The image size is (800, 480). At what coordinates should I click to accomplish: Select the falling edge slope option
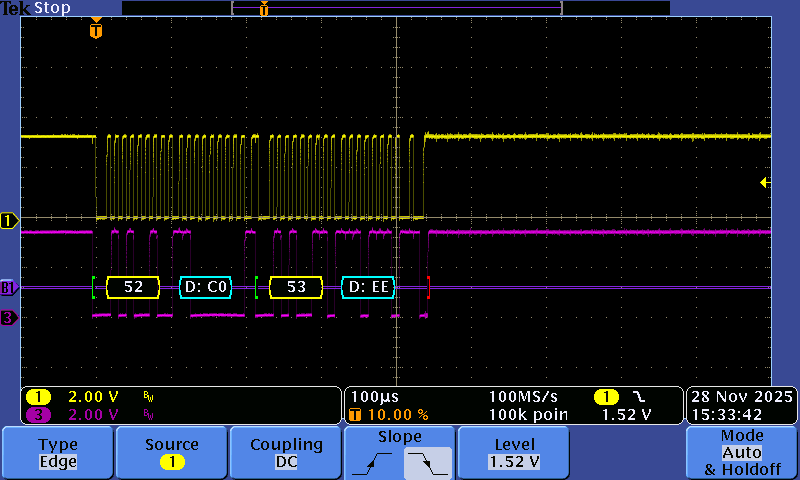coord(428,462)
